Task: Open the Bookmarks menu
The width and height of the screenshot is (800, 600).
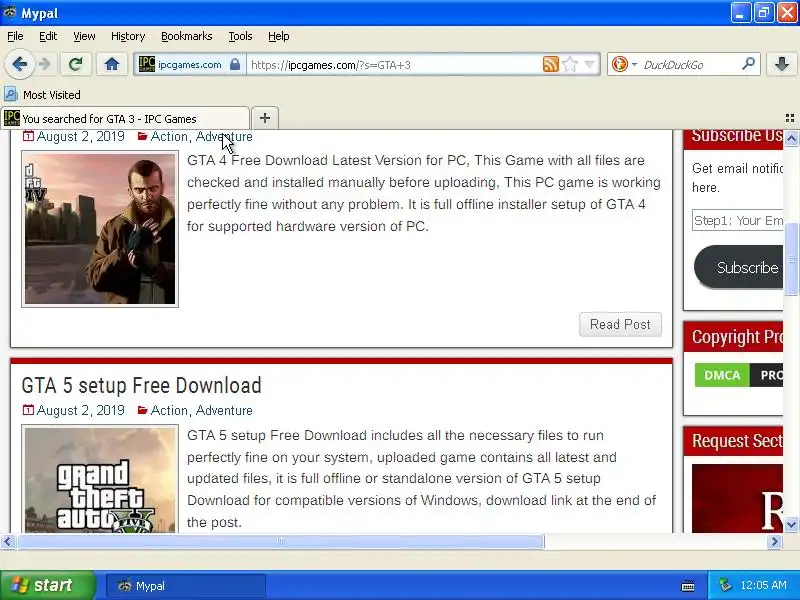Action: pos(187,36)
